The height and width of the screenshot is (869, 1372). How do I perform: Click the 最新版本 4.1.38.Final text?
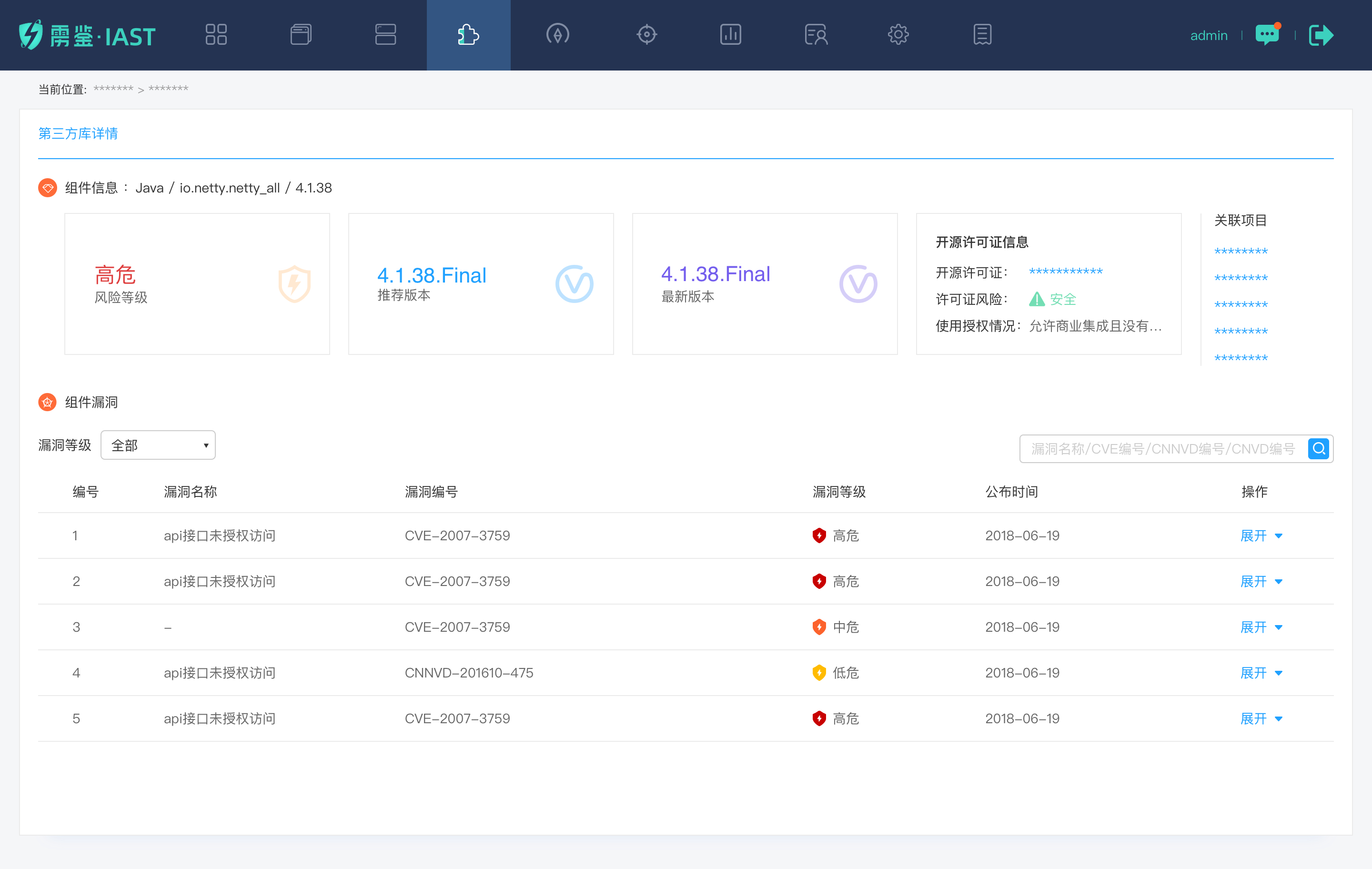[x=716, y=274]
